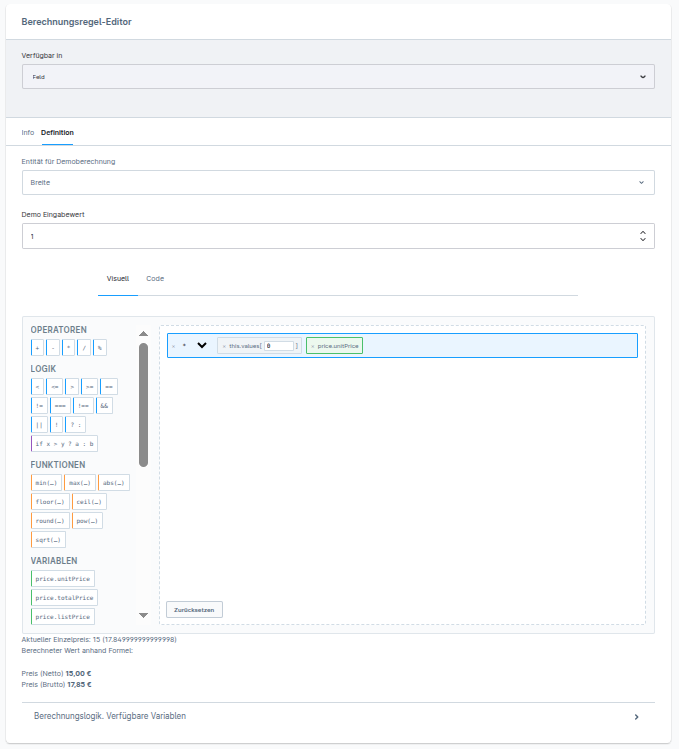Remove the multiplication row from formula
Image resolution: width=679 pixels, height=749 pixels.
coord(173,346)
